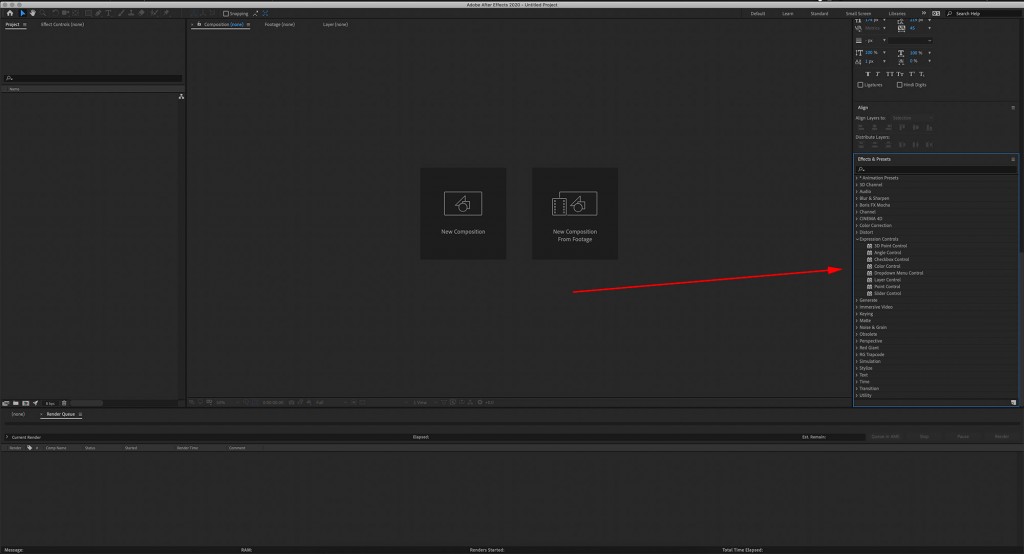Switch to the Default workspace
Viewport: 1024px width, 554px height.
tap(758, 13)
